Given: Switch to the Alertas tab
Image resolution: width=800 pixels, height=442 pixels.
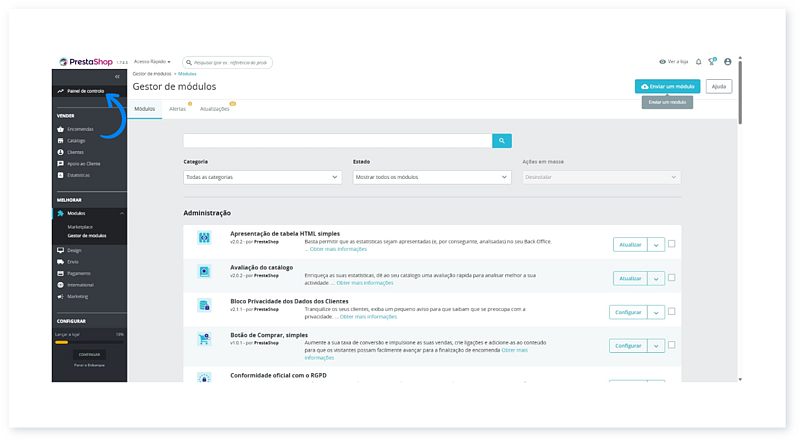Looking at the screenshot, I should 177,108.
